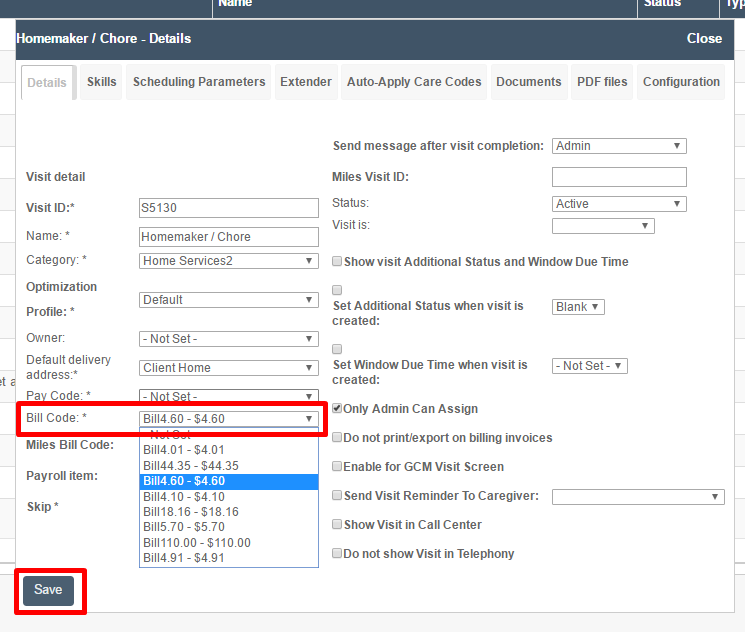Enable Show Visit in Call Center

tap(337, 524)
